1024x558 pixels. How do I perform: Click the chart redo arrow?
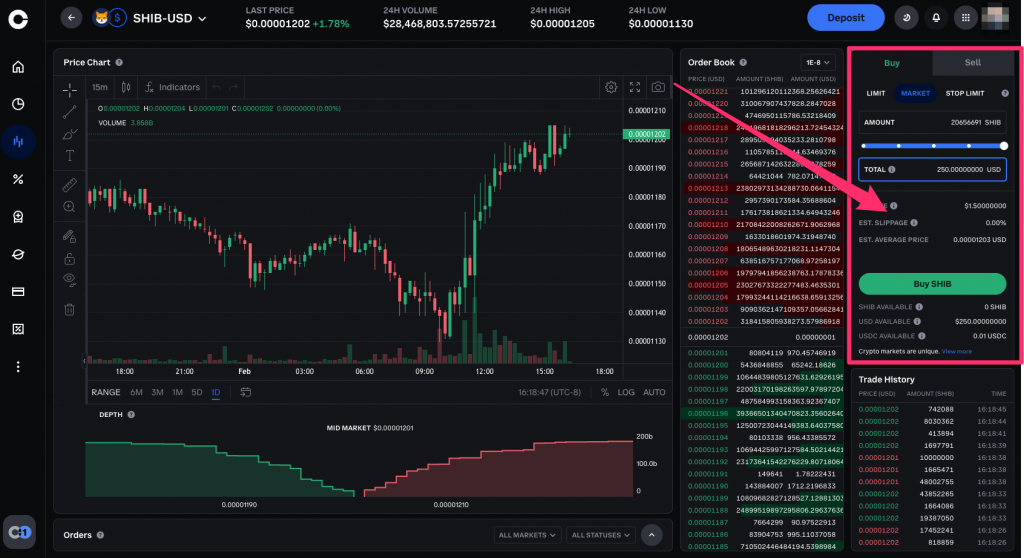coord(233,87)
